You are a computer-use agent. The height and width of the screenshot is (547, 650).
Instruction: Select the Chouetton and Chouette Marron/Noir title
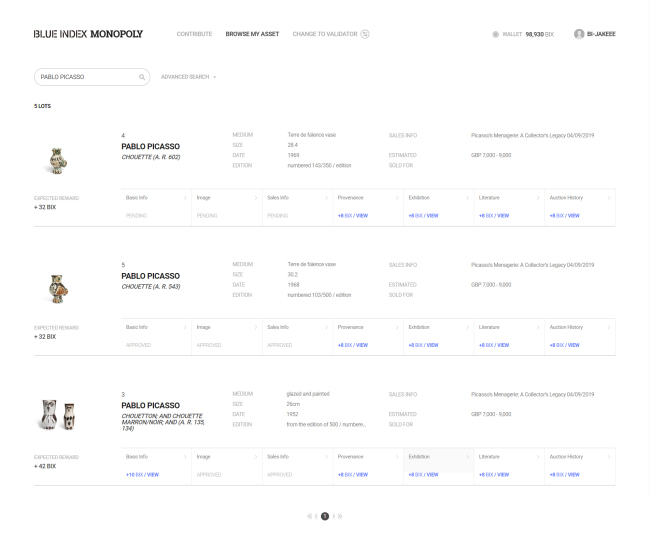[x=163, y=422]
